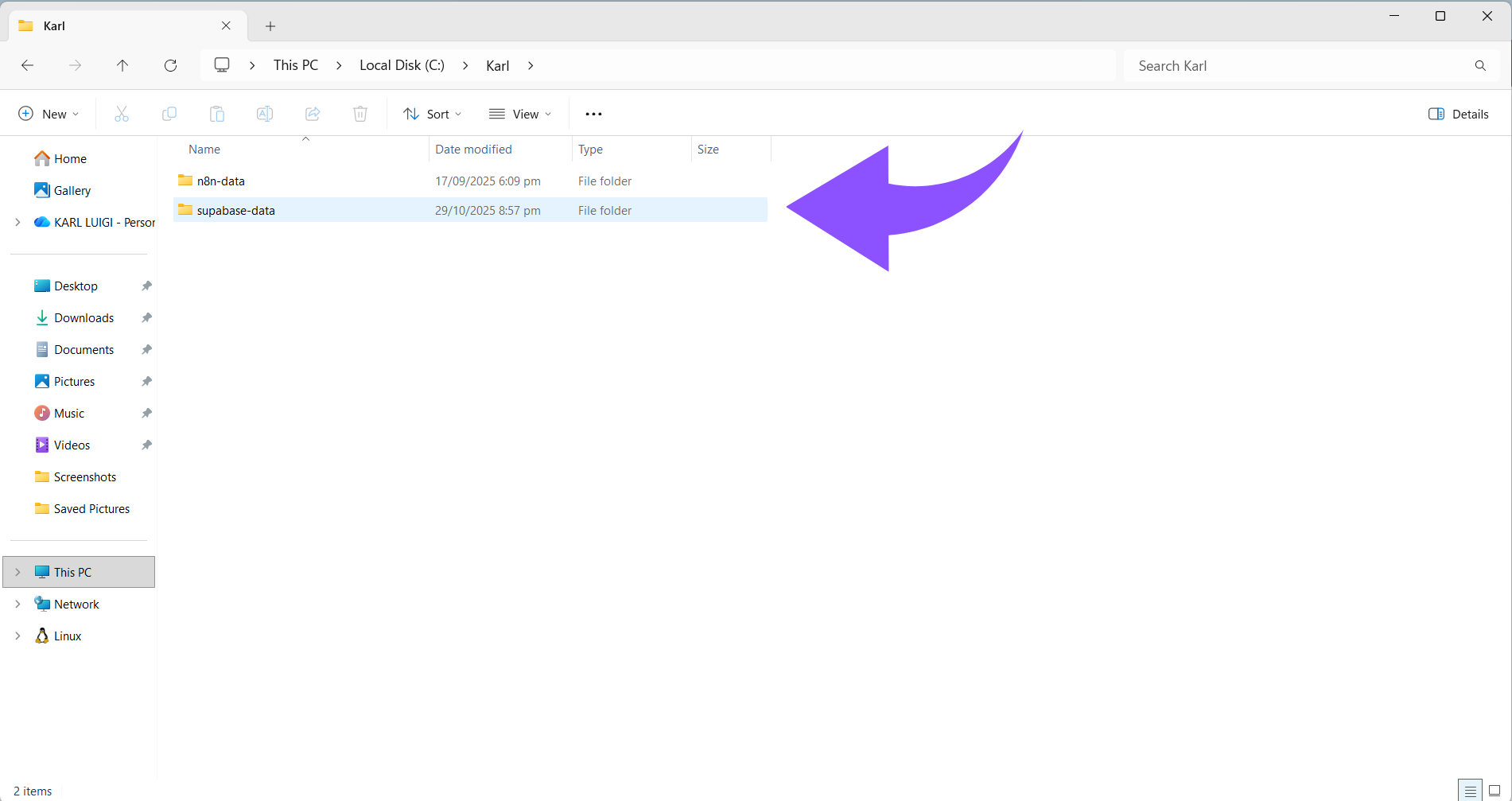
Task: Click Local Disk (C:) in breadcrumb path
Action: tap(402, 65)
